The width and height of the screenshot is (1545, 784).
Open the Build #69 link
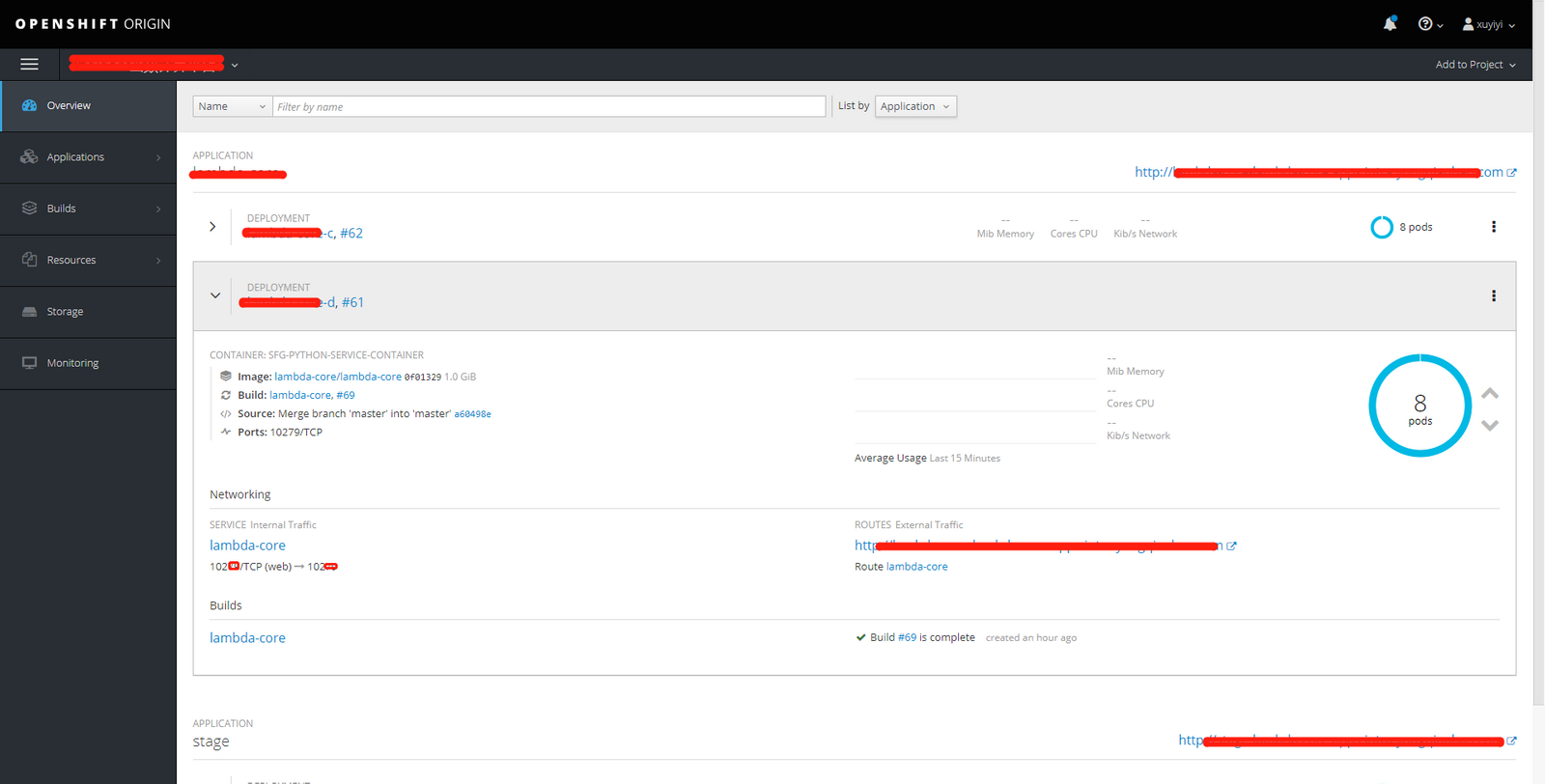click(907, 637)
